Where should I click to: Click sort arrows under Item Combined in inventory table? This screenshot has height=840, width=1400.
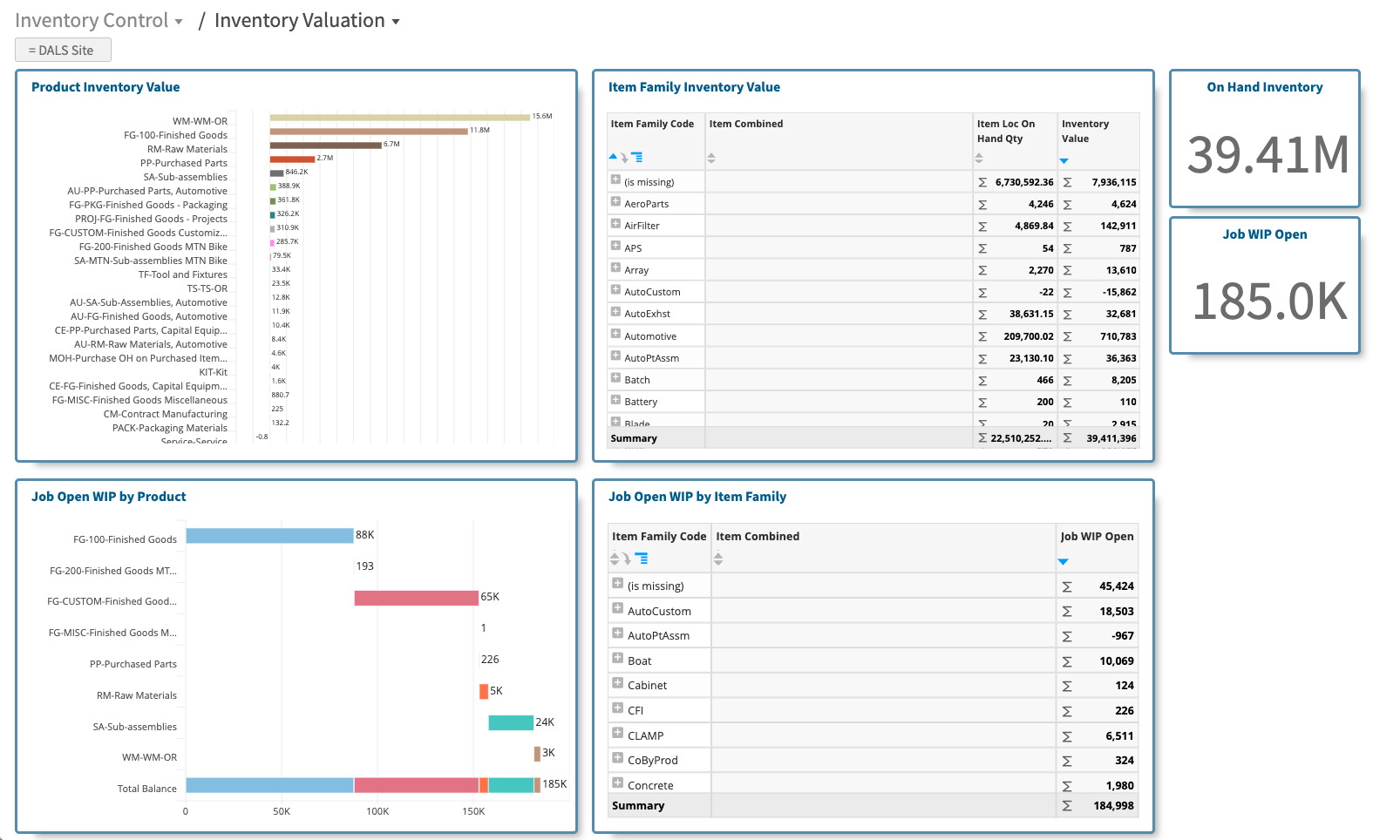point(711,158)
